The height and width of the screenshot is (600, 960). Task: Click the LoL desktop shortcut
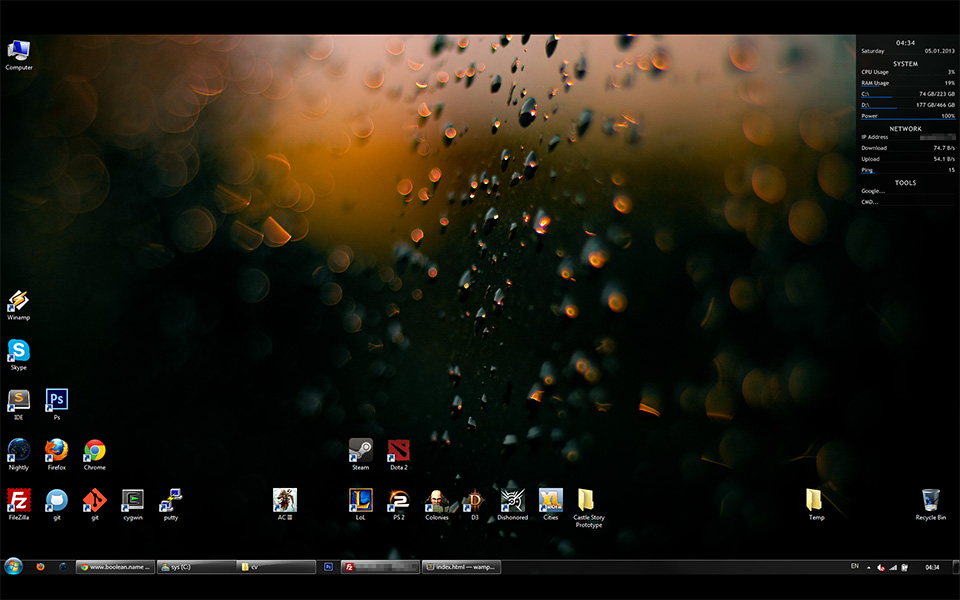(x=360, y=500)
